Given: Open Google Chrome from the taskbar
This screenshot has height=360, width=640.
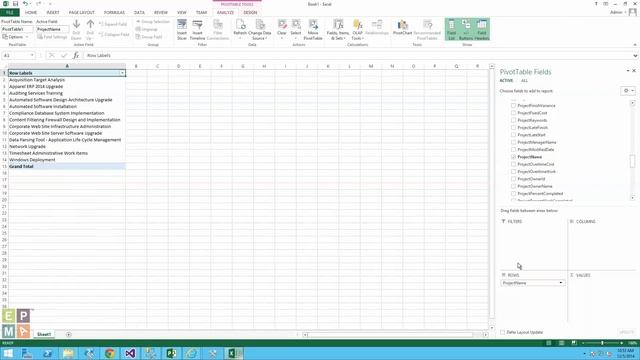Looking at the screenshot, I should pos(109,353).
